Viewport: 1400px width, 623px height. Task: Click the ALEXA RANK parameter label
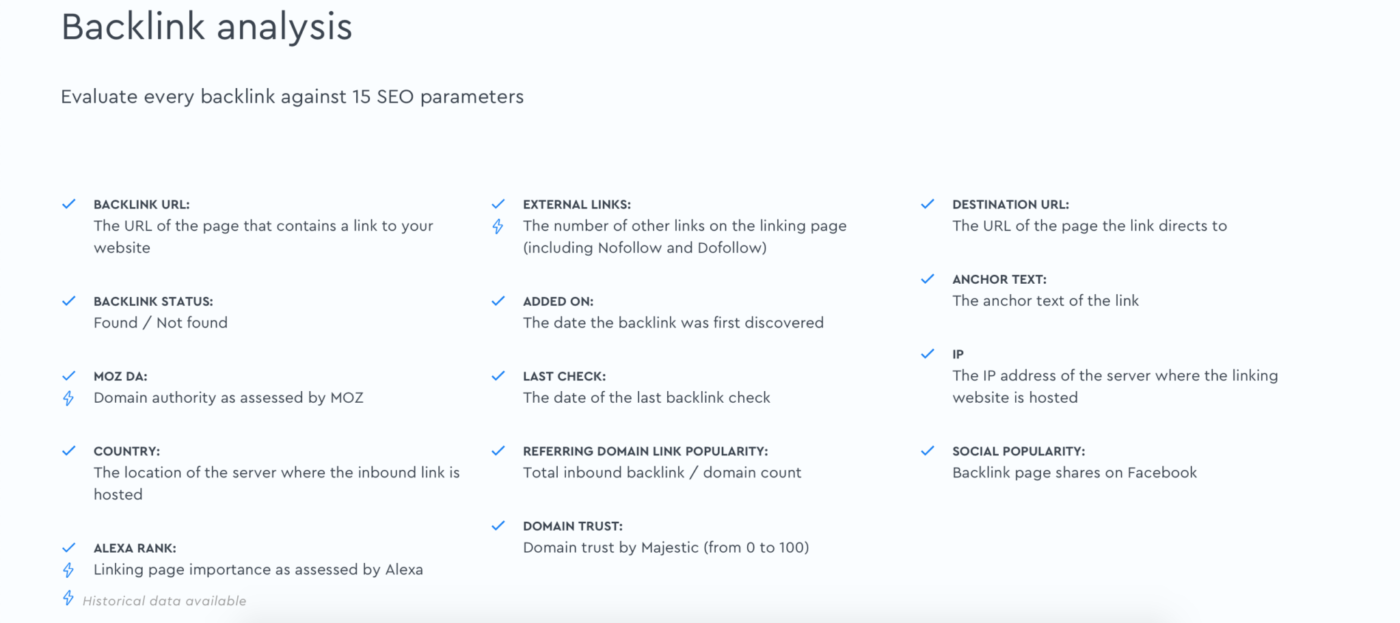[134, 549]
